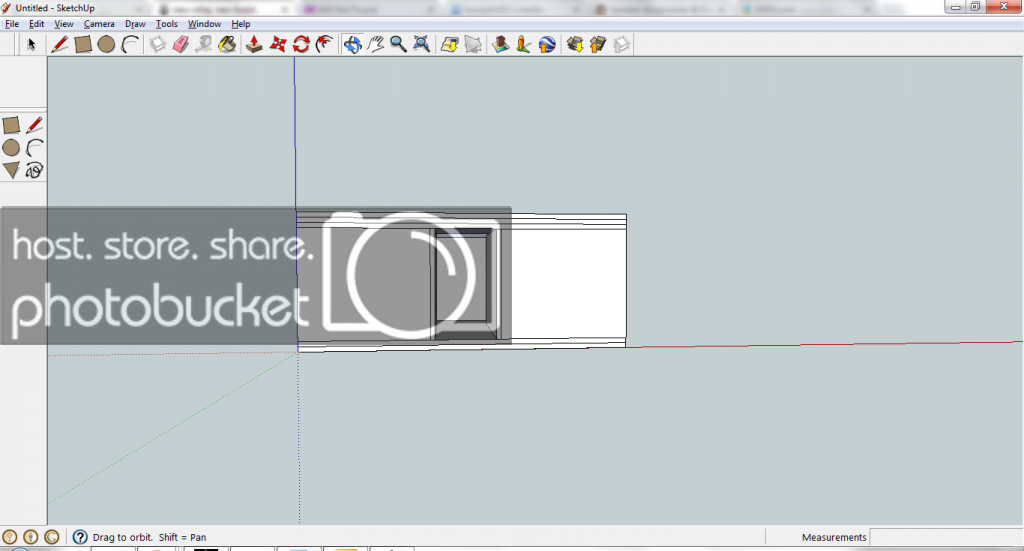
Task: Pick the Circle tool in the top toolbar
Action: (x=106, y=44)
